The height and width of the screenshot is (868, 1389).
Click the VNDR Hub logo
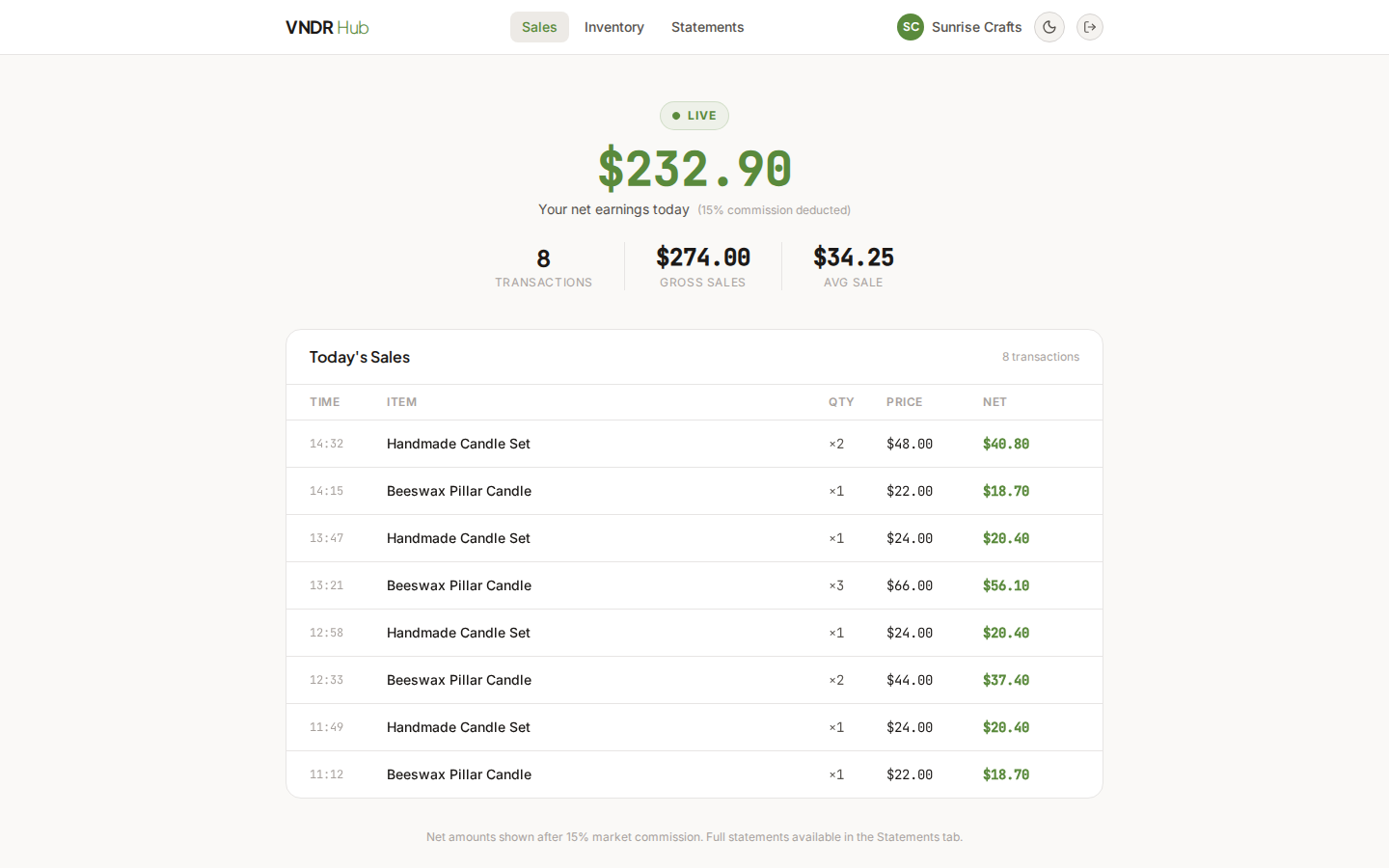[x=327, y=27]
